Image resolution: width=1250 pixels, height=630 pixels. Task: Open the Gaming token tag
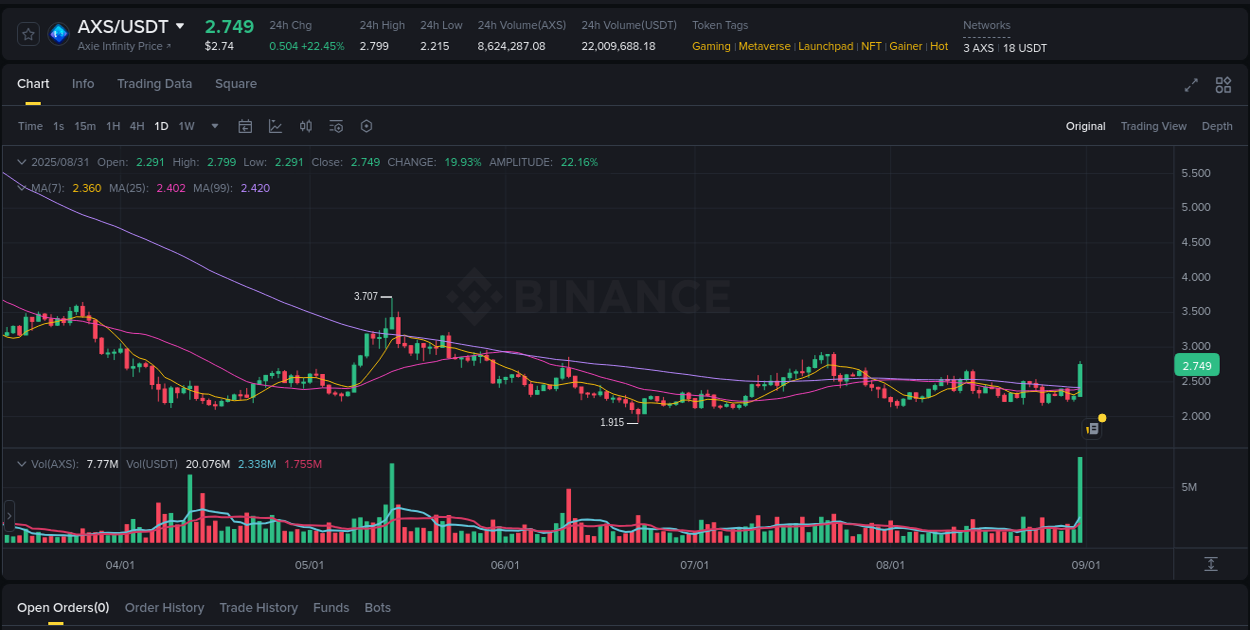tap(711, 46)
